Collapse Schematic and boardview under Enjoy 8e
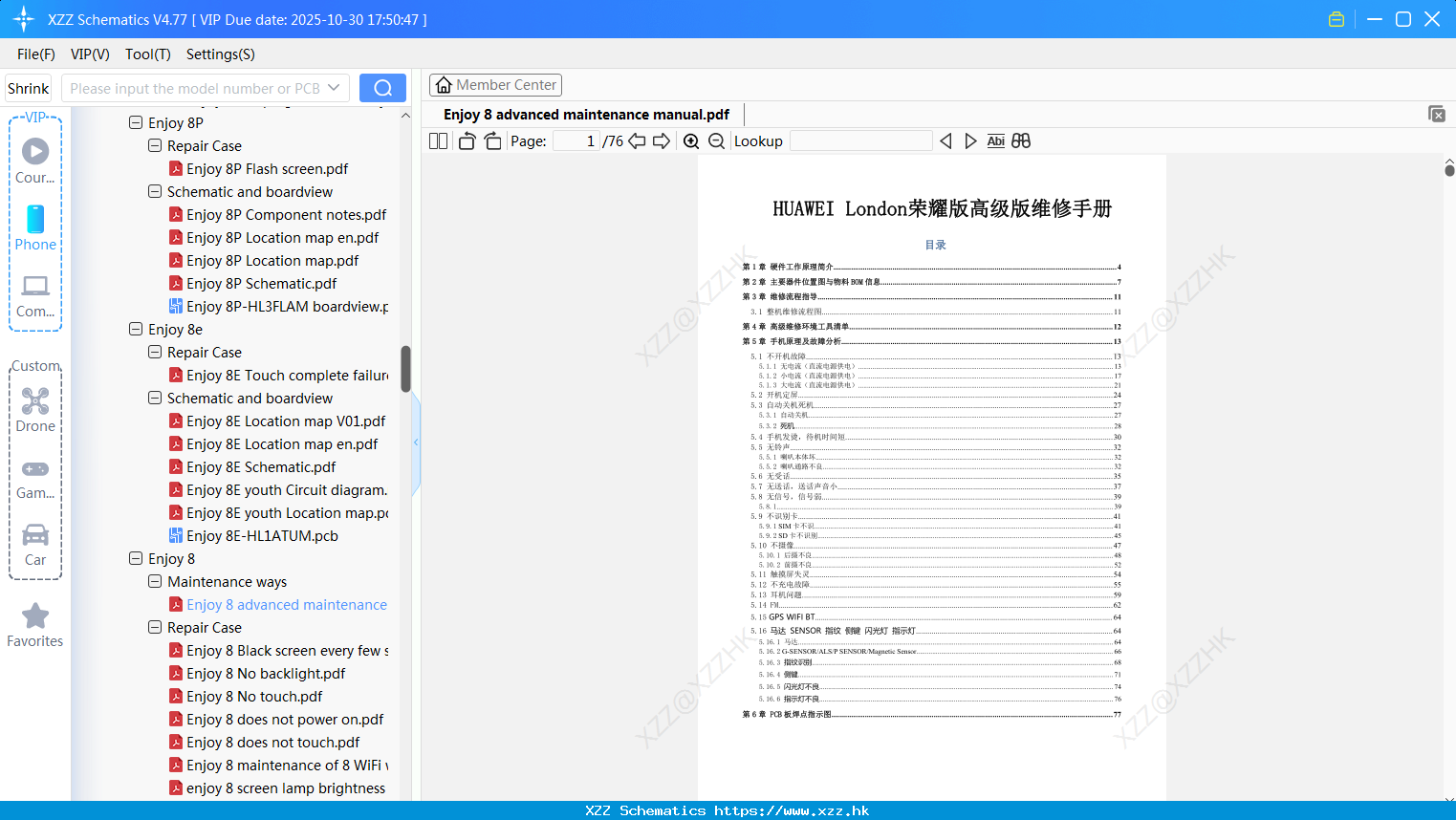 [155, 398]
